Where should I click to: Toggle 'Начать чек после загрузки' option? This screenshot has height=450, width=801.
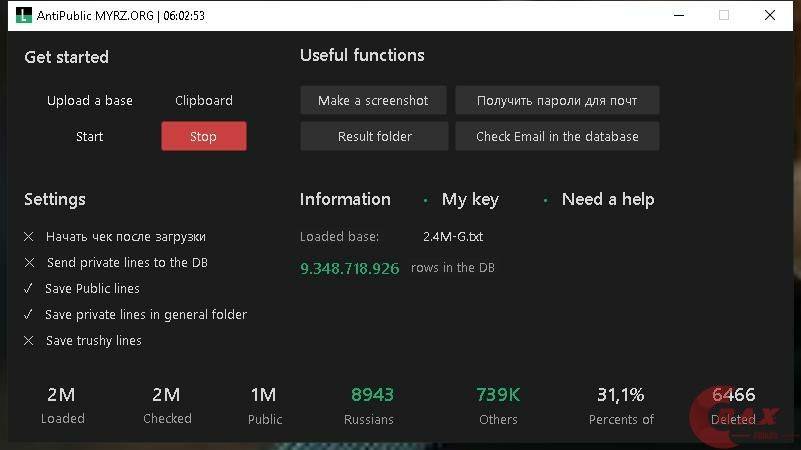click(30, 237)
